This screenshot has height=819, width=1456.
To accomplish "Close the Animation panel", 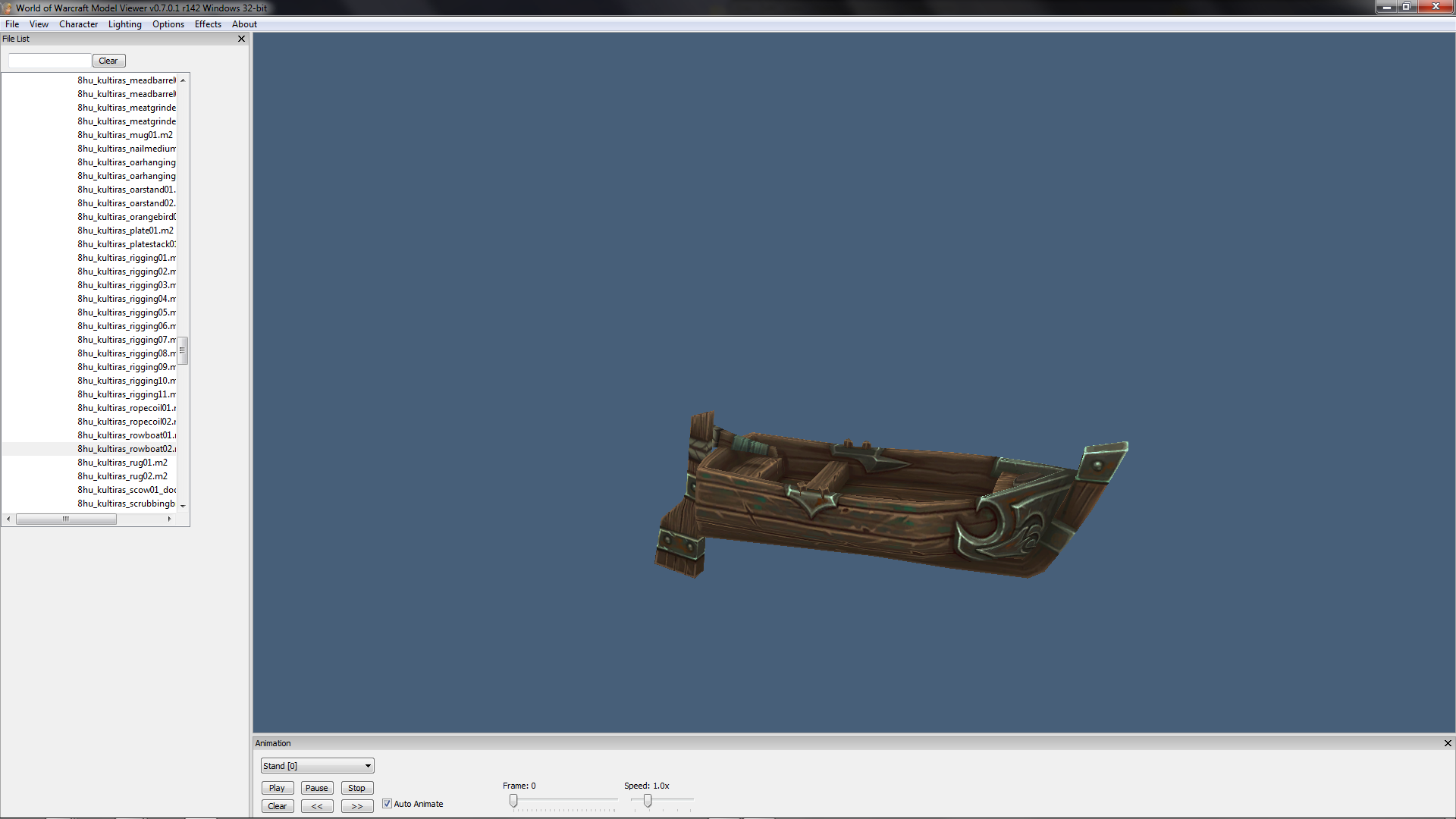I will tap(1447, 743).
